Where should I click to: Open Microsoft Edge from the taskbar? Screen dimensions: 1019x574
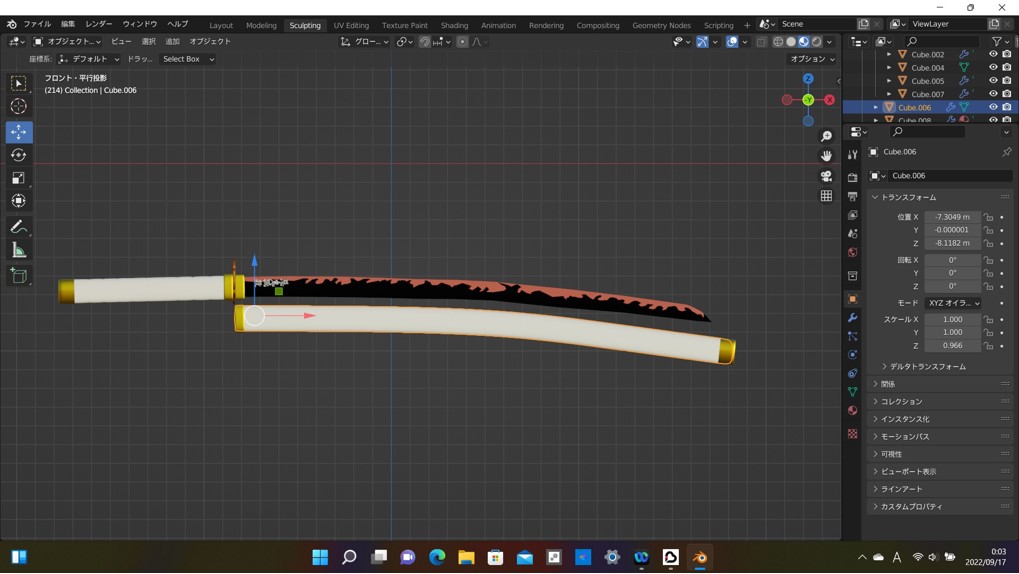point(437,557)
